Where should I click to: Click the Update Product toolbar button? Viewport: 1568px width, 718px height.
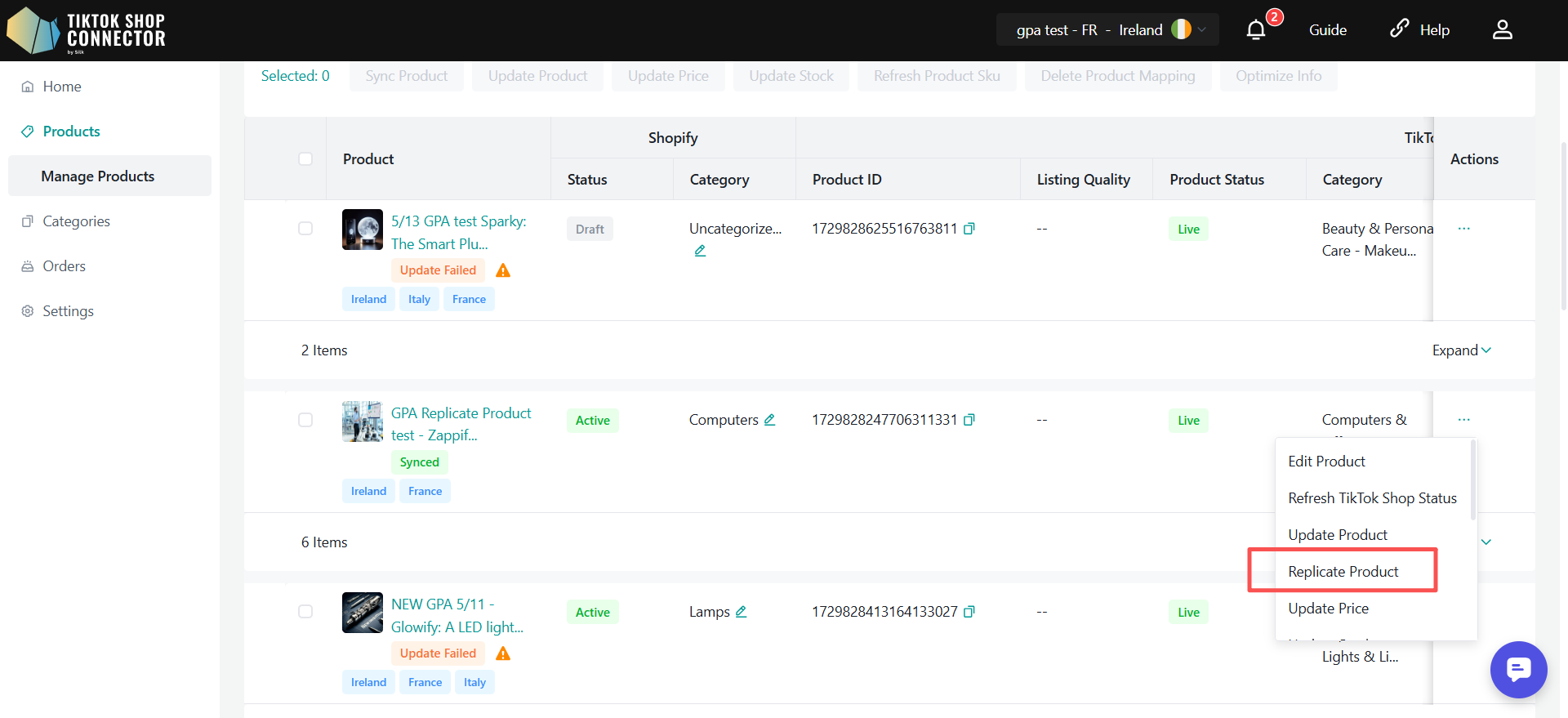[537, 76]
